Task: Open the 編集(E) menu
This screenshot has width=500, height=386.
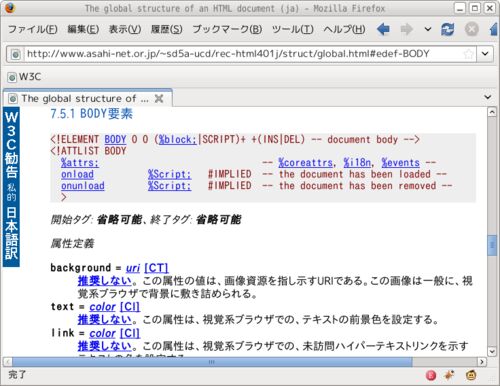Action: pos(83,29)
